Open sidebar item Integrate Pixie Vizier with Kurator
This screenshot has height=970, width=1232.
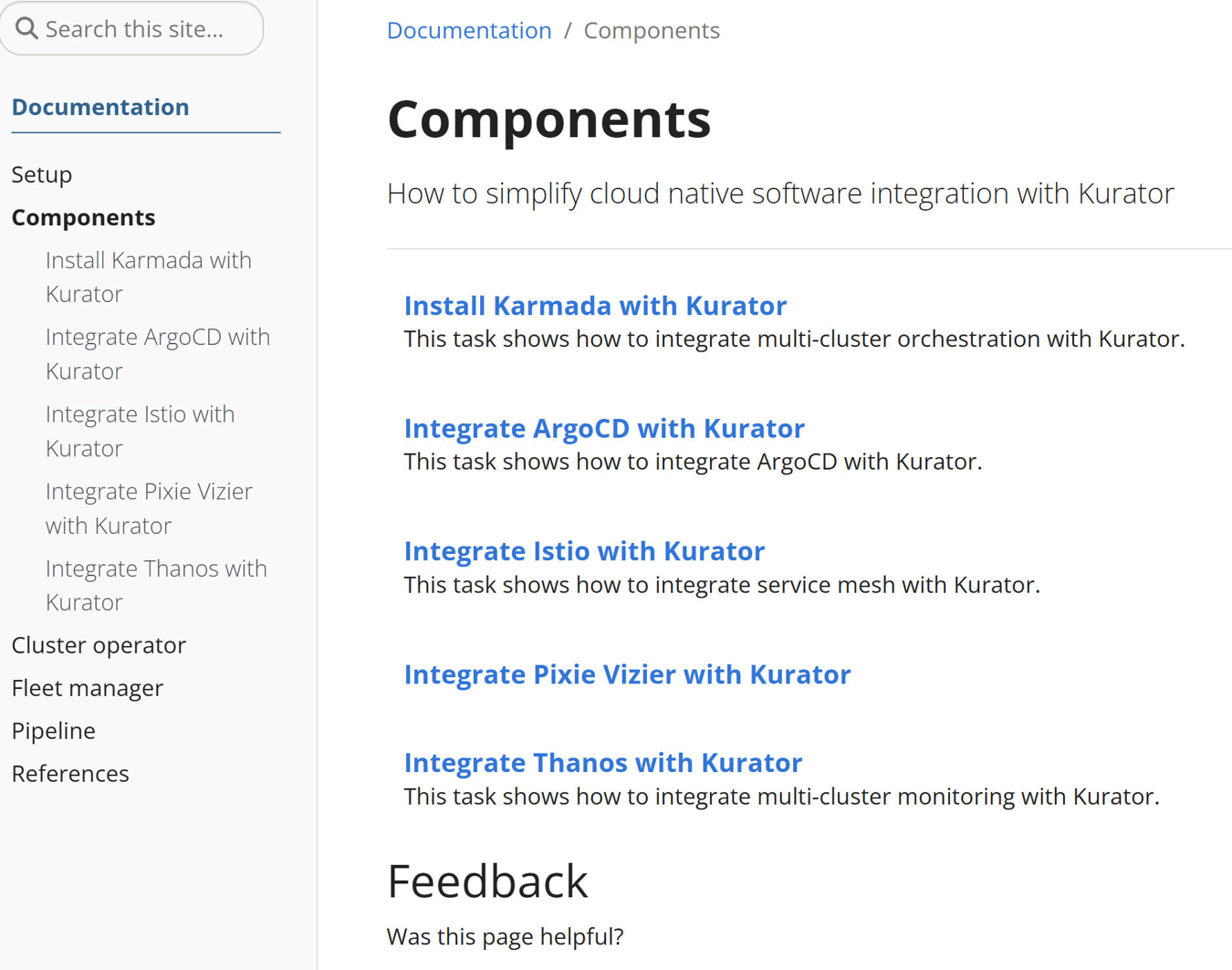click(149, 507)
